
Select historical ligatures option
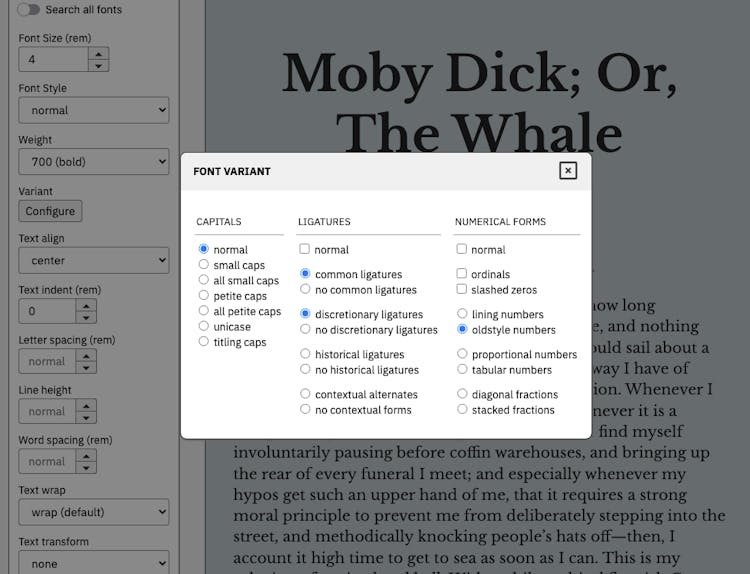(x=305, y=354)
